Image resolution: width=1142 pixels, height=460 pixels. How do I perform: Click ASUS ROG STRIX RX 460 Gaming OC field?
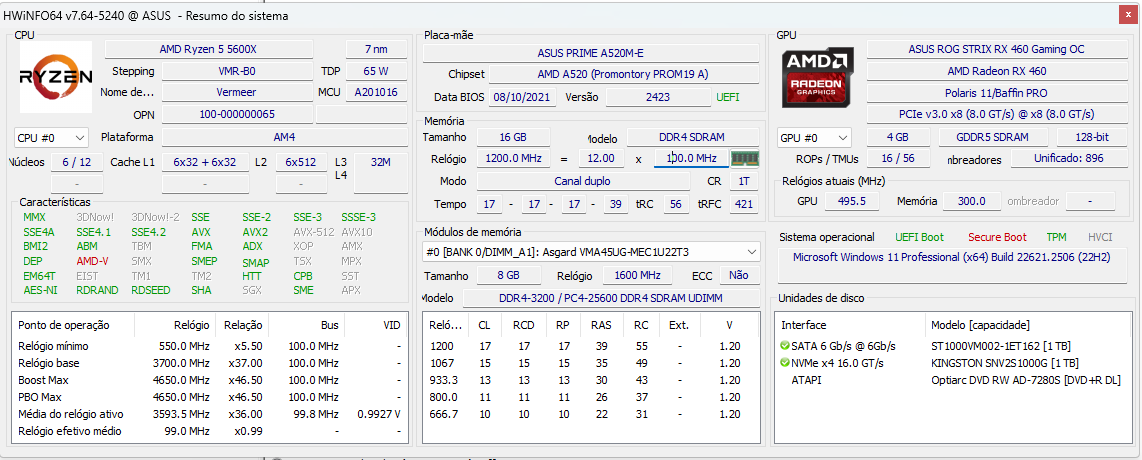996,49
